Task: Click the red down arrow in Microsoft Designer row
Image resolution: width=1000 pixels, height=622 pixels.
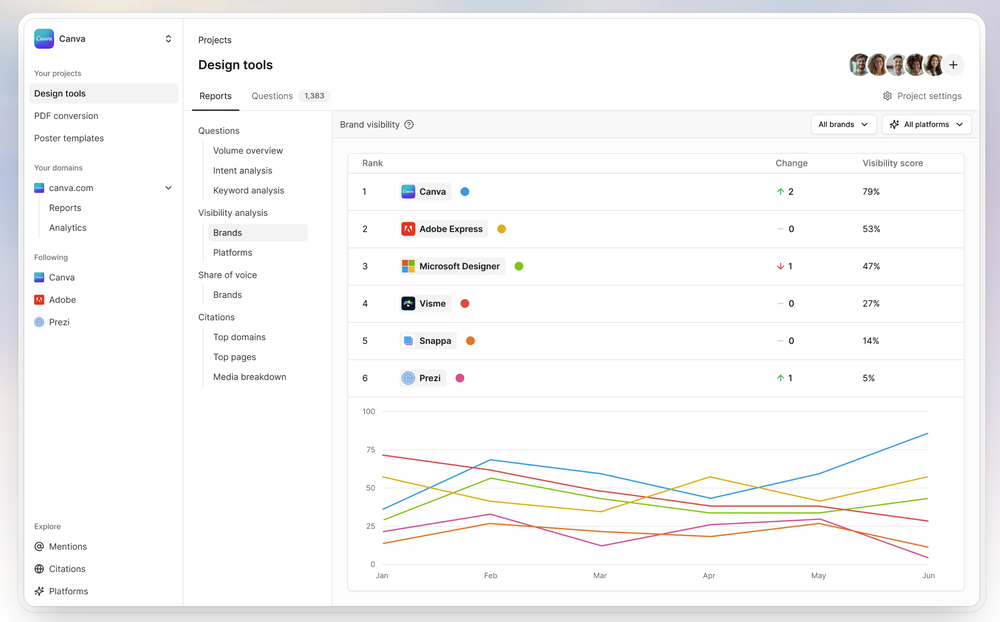Action: (780, 266)
